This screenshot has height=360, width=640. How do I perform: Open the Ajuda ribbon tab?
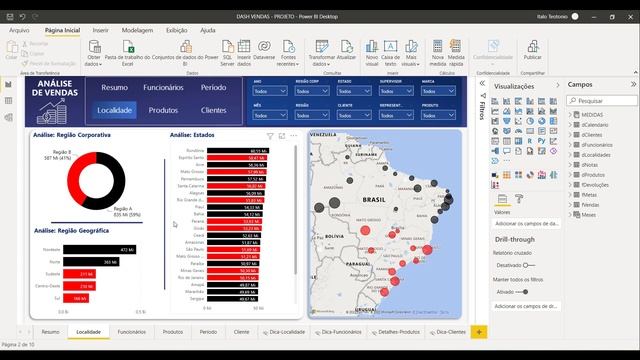208,30
